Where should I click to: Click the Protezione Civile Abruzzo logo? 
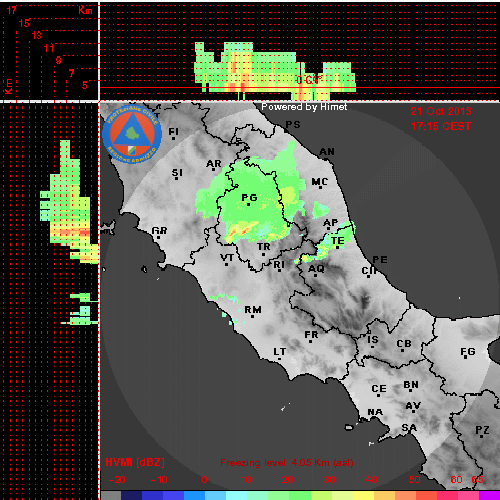[132, 134]
